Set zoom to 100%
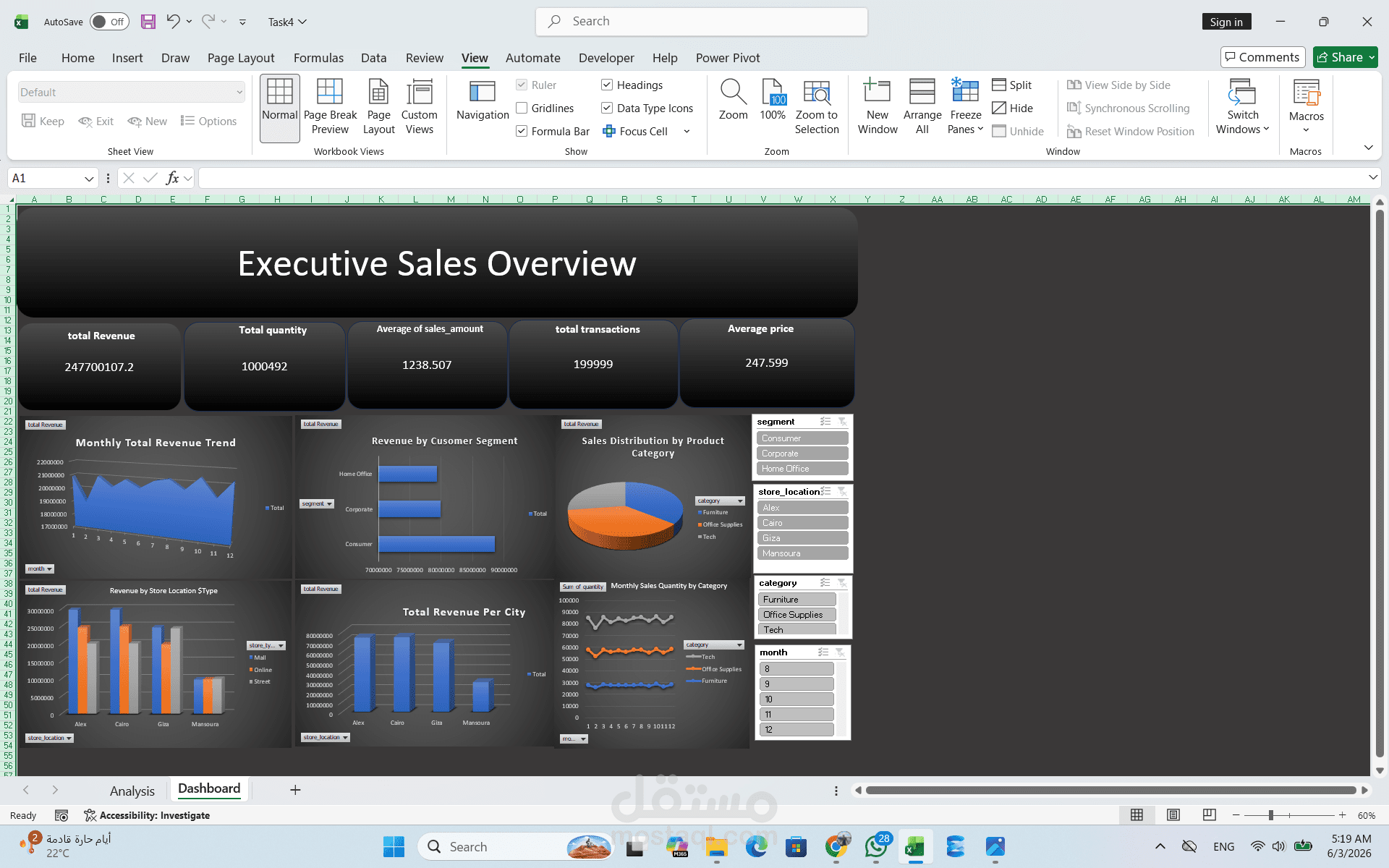This screenshot has width=1389, height=868. 773,101
